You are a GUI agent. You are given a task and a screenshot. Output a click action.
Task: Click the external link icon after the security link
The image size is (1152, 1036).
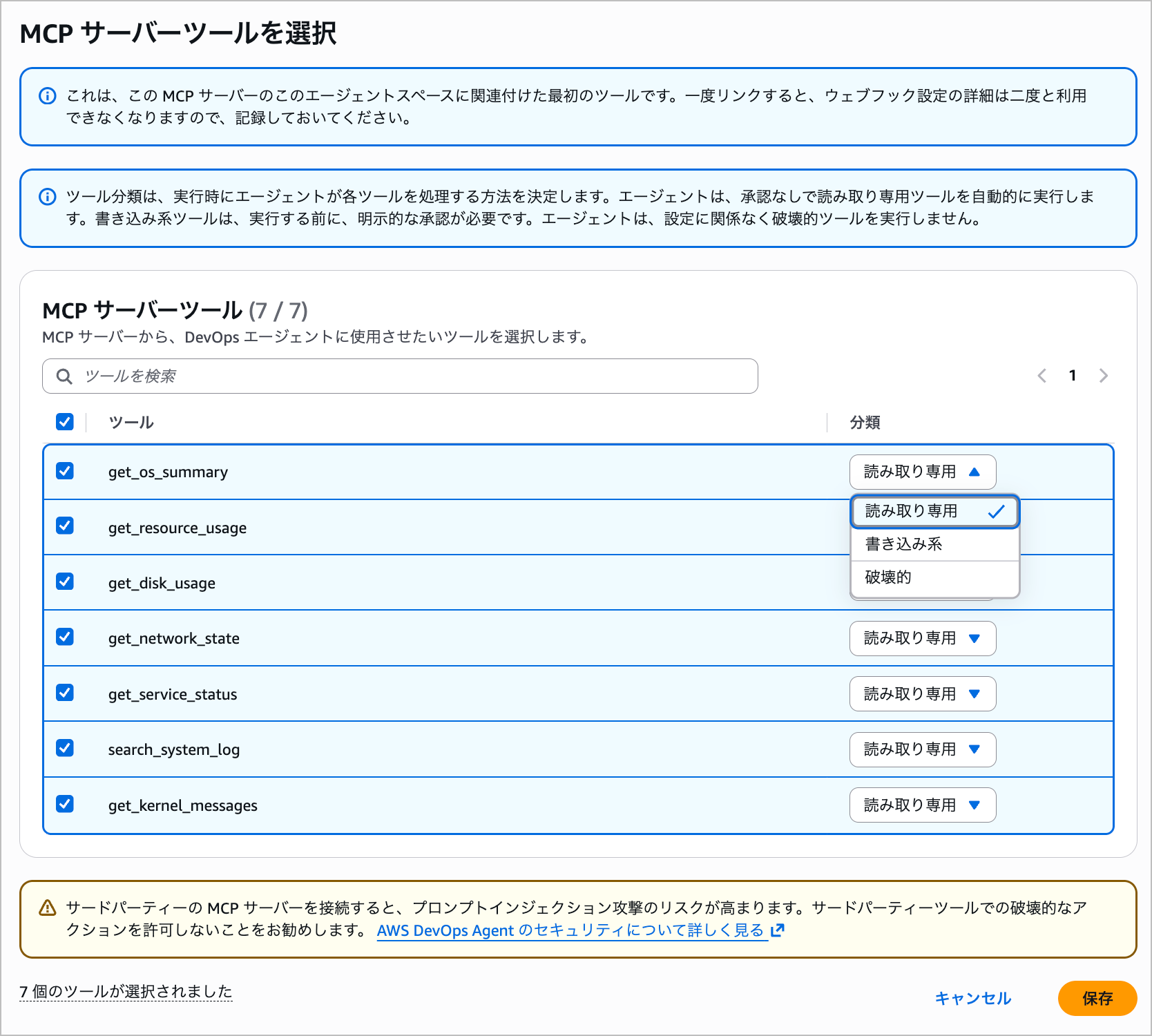tap(778, 930)
